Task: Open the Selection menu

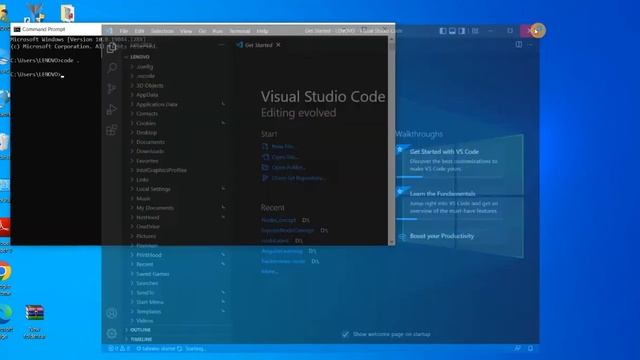Action: coord(162,31)
